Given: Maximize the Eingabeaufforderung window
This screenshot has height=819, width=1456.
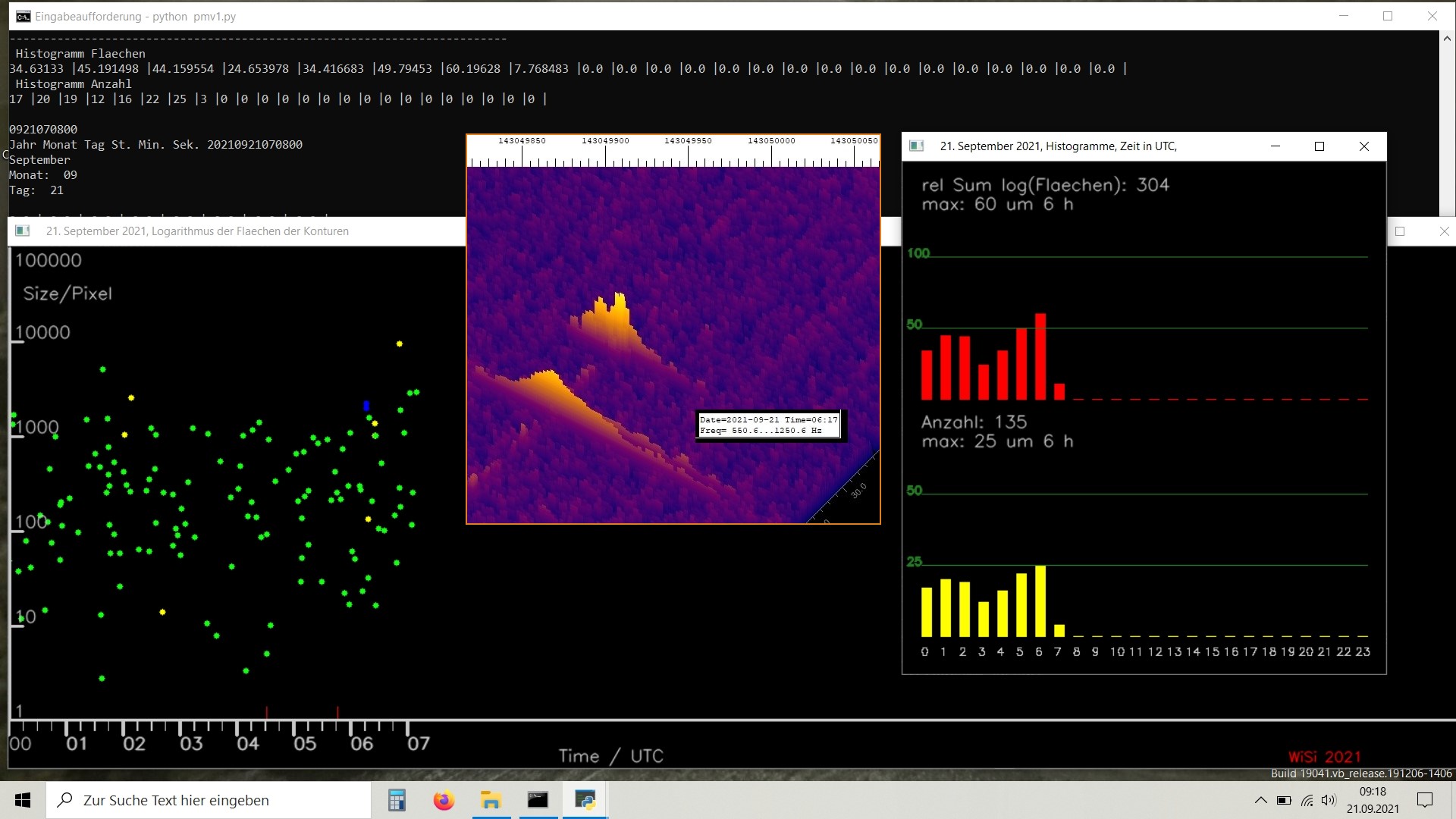Looking at the screenshot, I should pyautogui.click(x=1388, y=16).
